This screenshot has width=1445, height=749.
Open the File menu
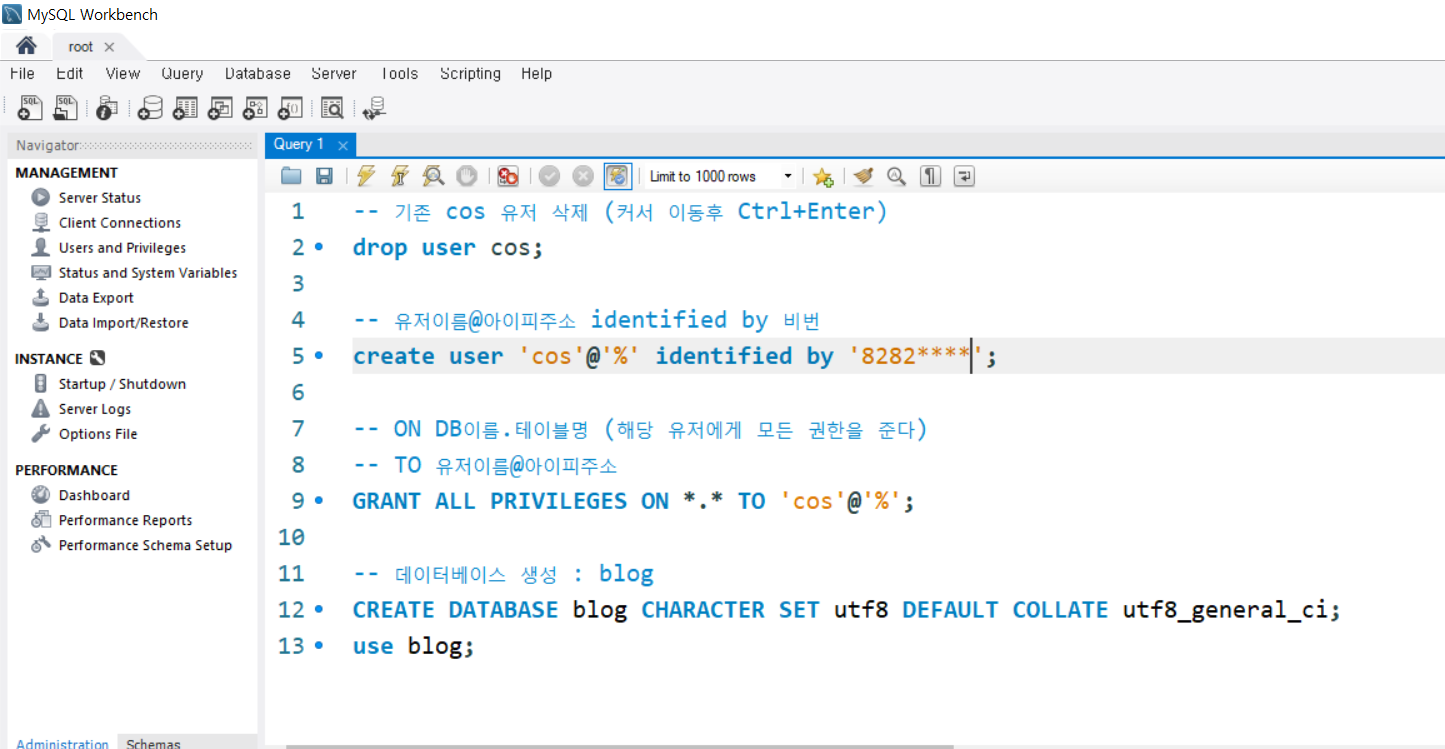click(x=22, y=73)
